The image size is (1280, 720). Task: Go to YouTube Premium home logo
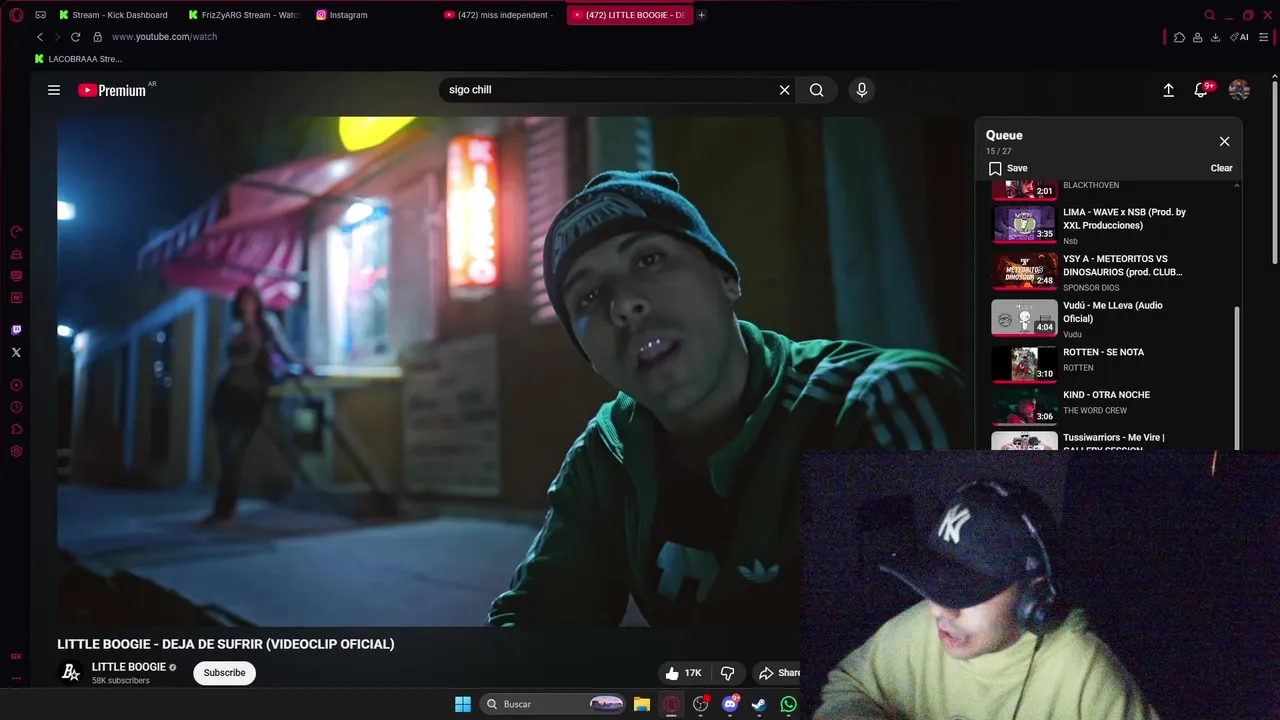pyautogui.click(x=113, y=90)
